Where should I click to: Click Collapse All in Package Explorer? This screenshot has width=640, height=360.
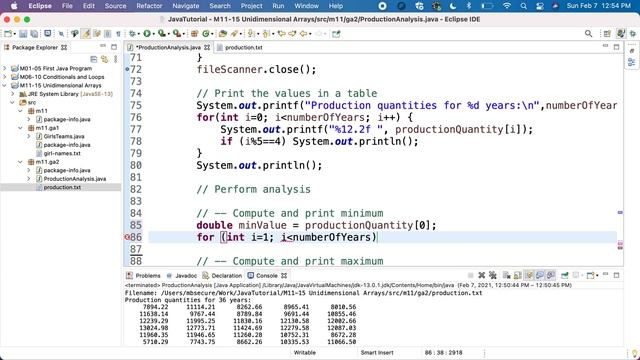coord(93,59)
